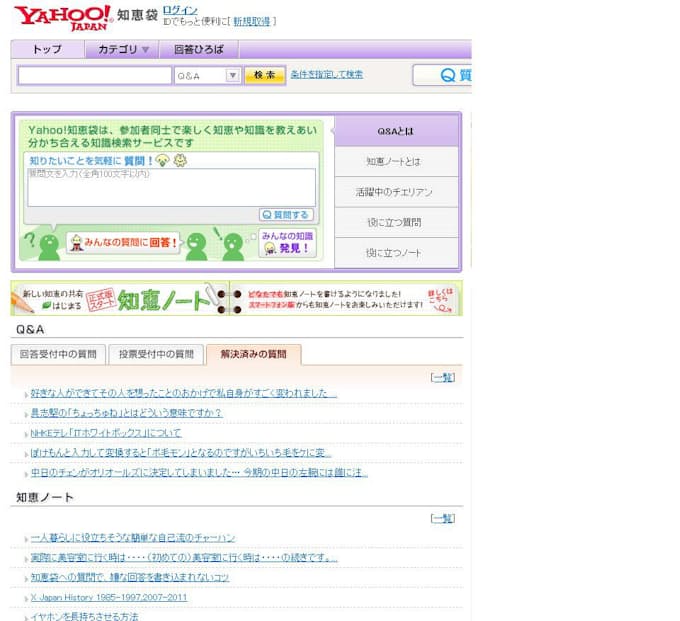680x621 pixels.
Task: Click the 知恵ノート notebook banner image
Action: tap(120, 298)
